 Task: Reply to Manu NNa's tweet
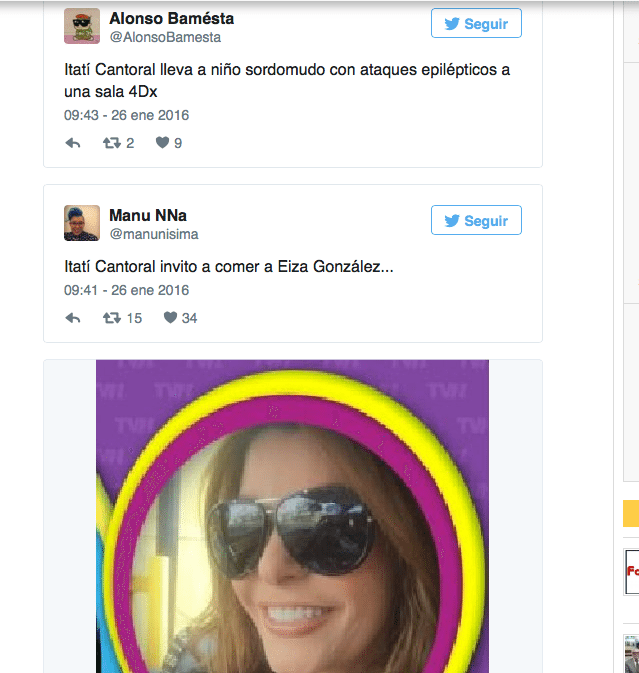click(x=72, y=318)
